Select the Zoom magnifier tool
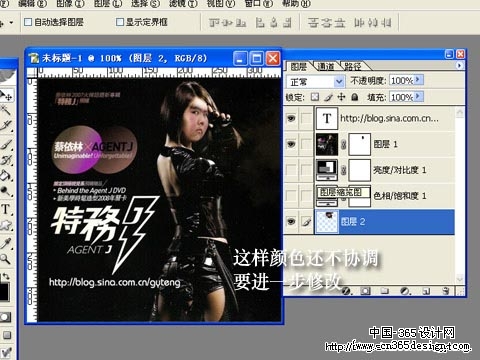The image size is (480, 360). 5,258
